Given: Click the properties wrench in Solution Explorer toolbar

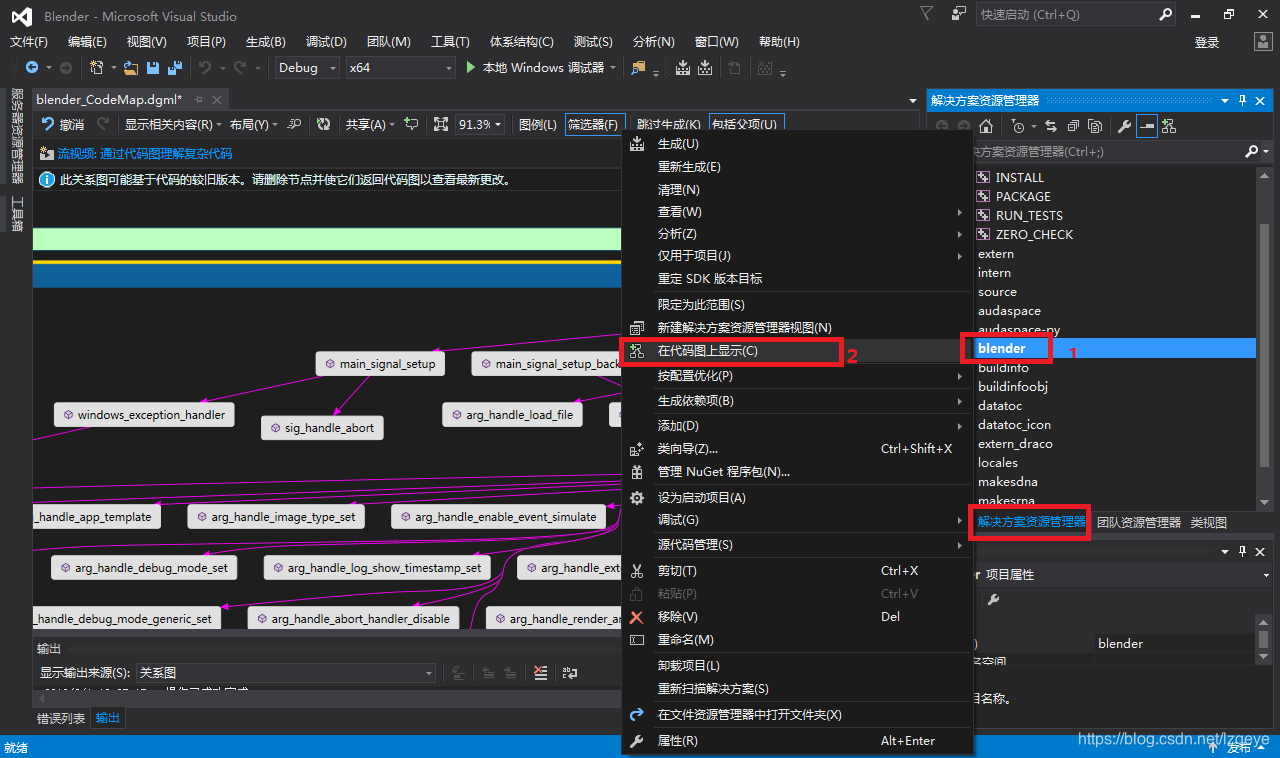Looking at the screenshot, I should click(x=1124, y=126).
